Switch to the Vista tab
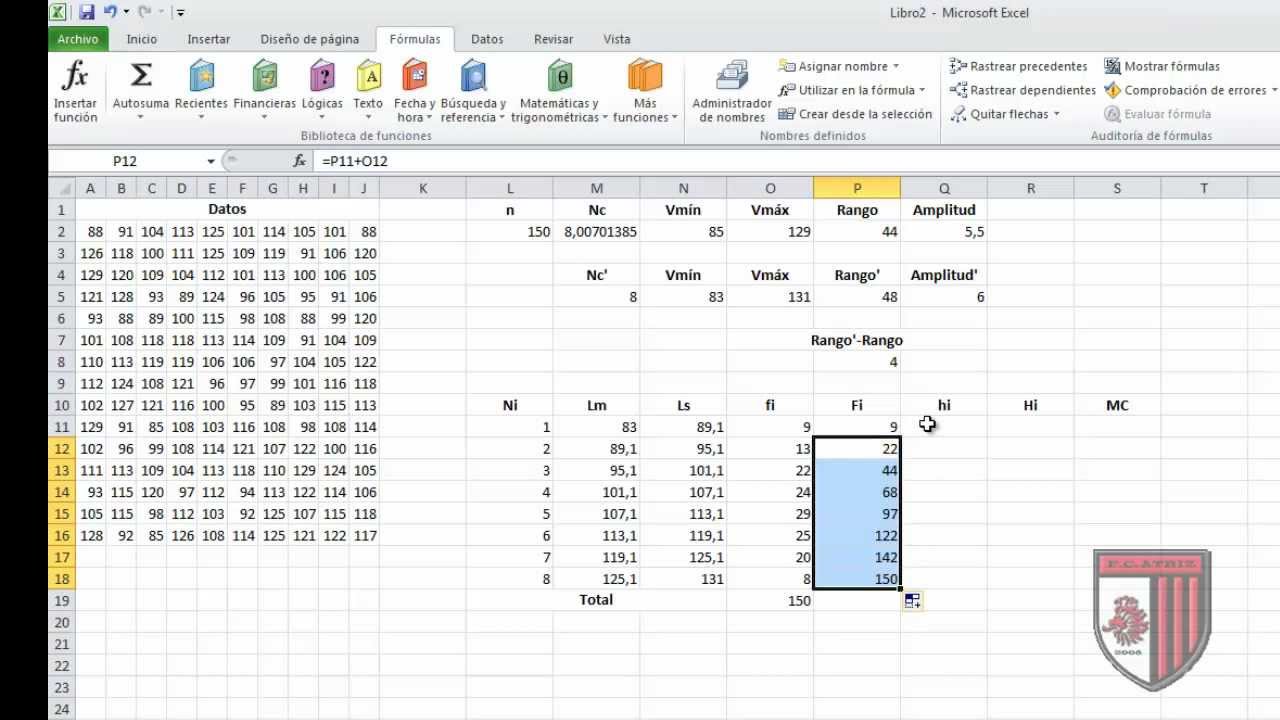Viewport: 1280px width, 720px height. coord(617,39)
